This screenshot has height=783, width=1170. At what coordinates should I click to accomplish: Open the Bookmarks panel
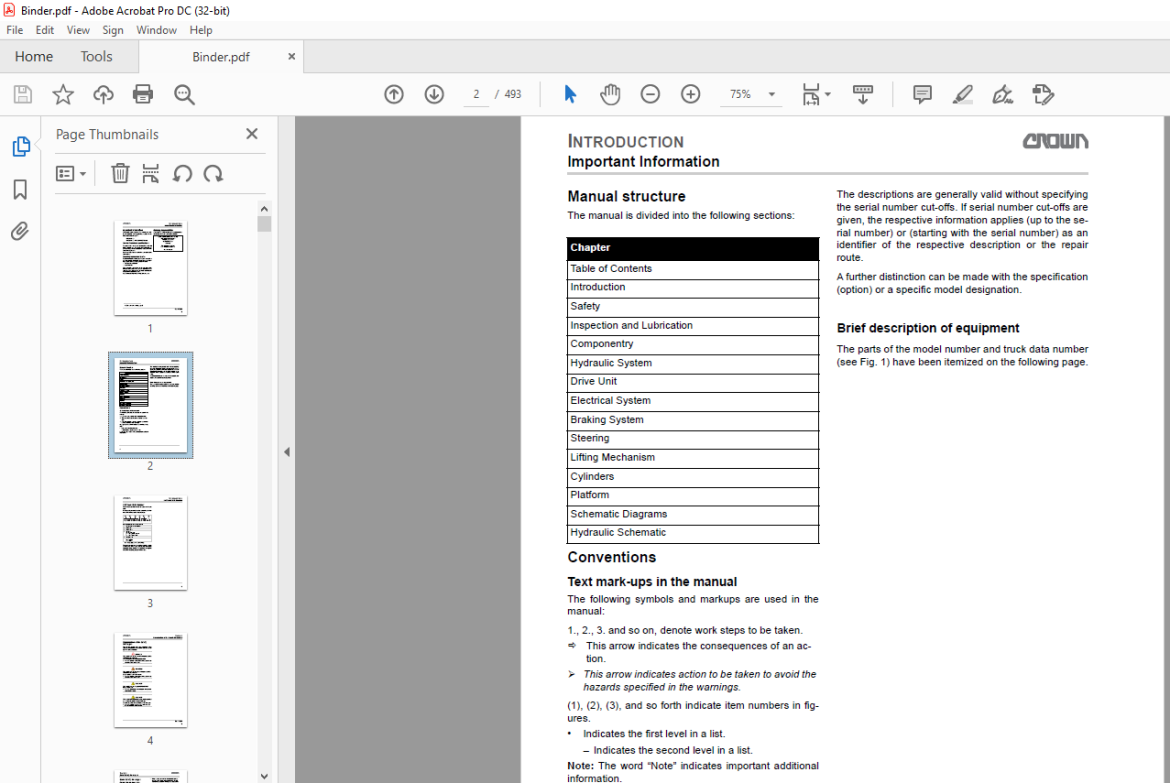(x=20, y=190)
